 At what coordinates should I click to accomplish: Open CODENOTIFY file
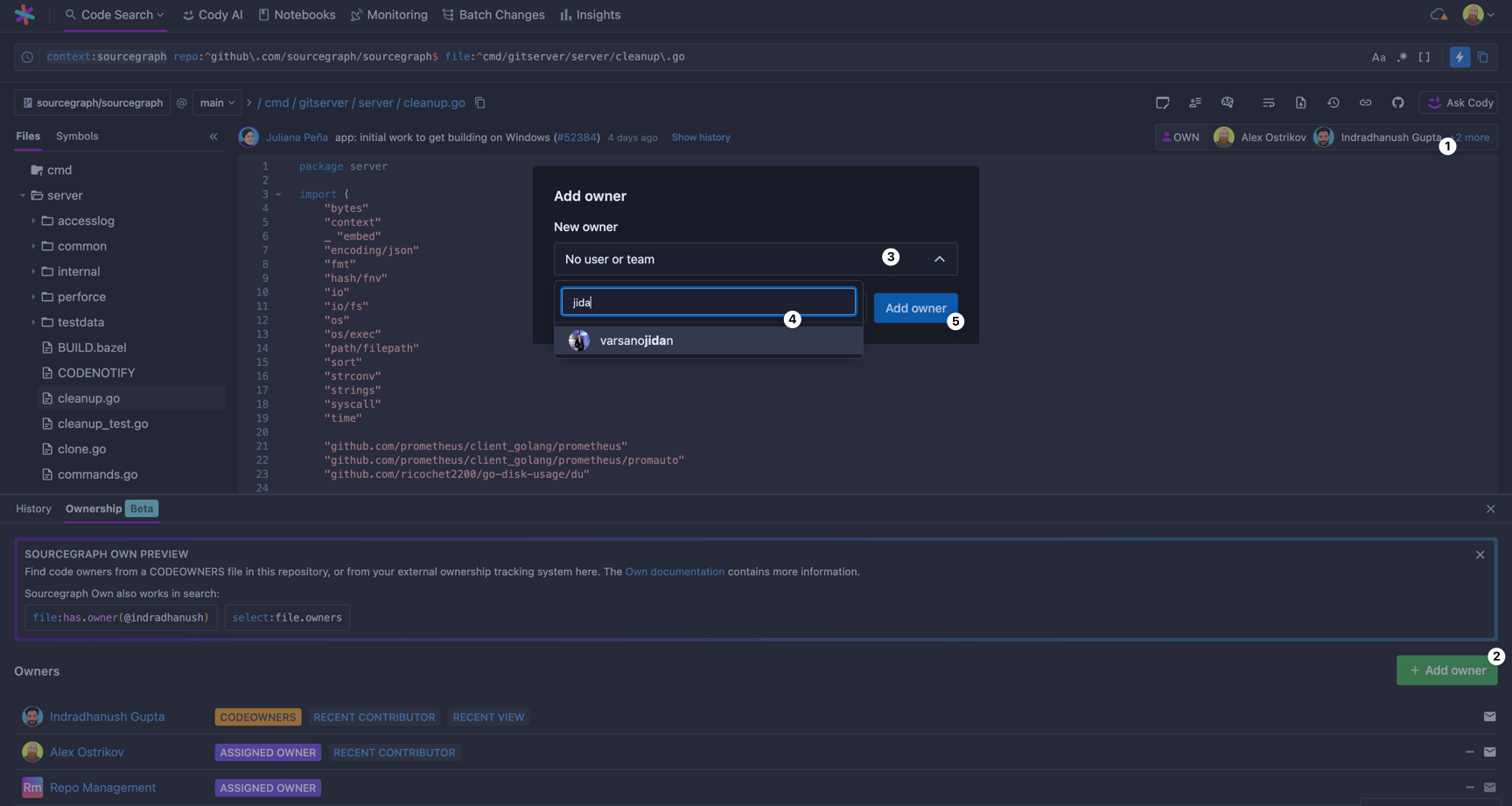click(x=96, y=373)
